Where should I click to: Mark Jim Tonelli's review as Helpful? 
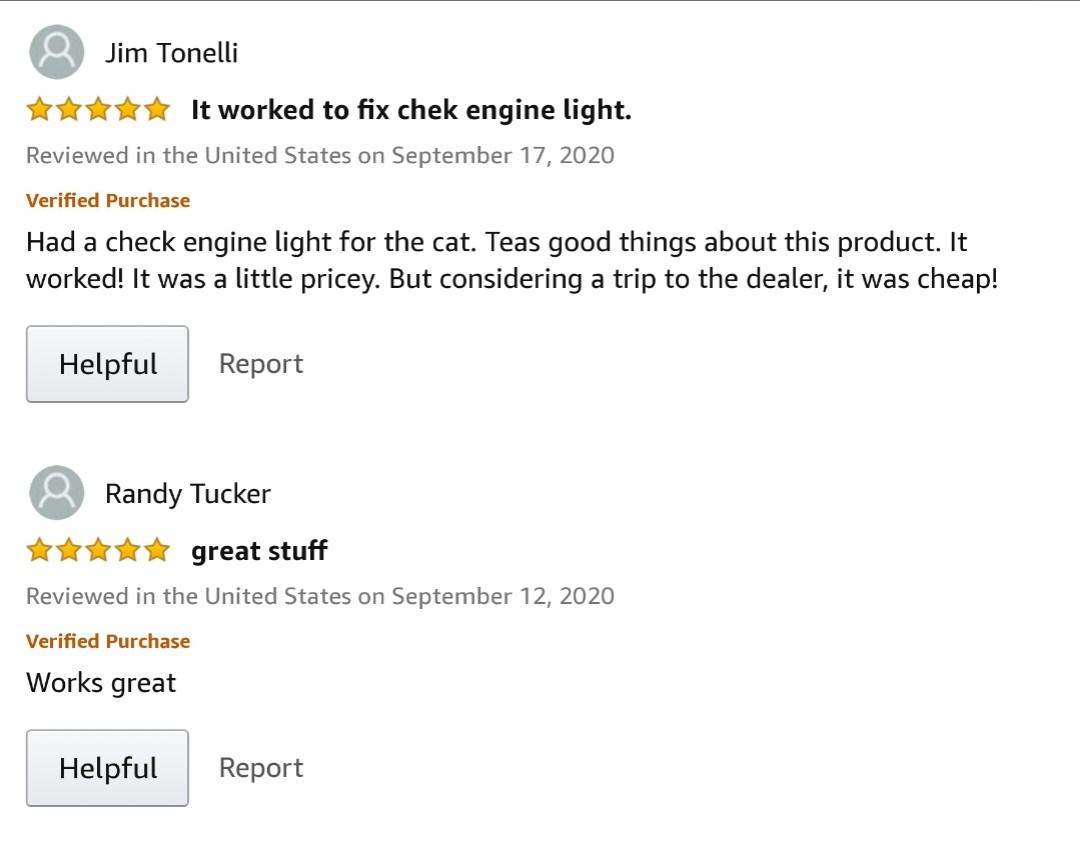[107, 364]
